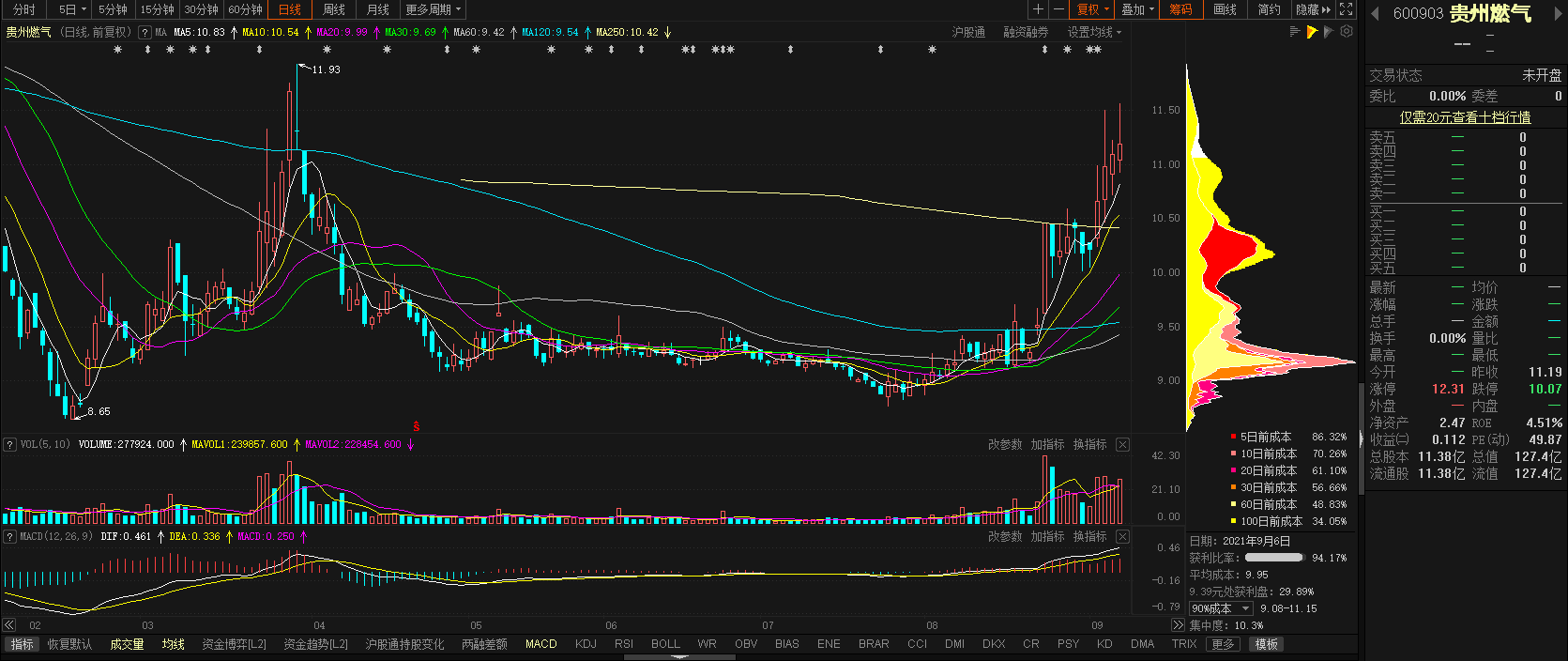Click the minus zoom-out icon in the top toolbar
This screenshot has width=1568, height=661.
[x=1058, y=9]
